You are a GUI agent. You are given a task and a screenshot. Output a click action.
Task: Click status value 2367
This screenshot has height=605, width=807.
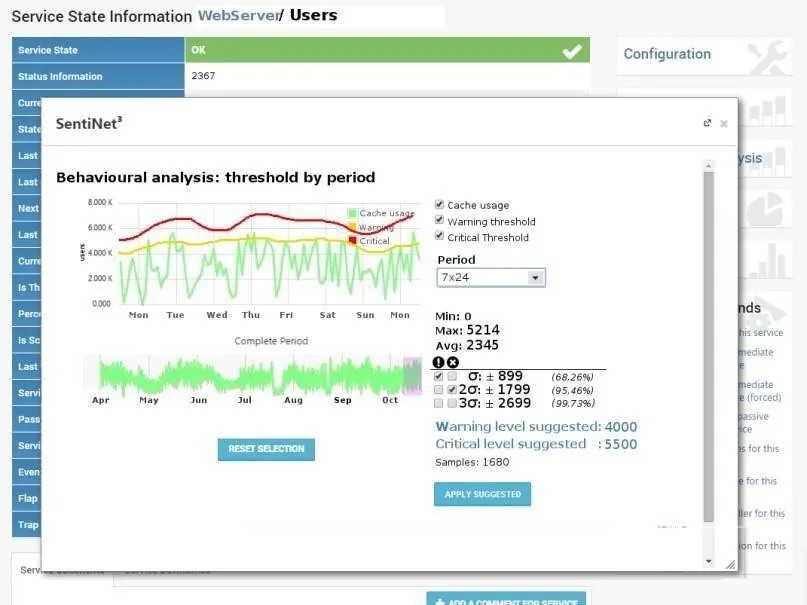tap(203, 76)
